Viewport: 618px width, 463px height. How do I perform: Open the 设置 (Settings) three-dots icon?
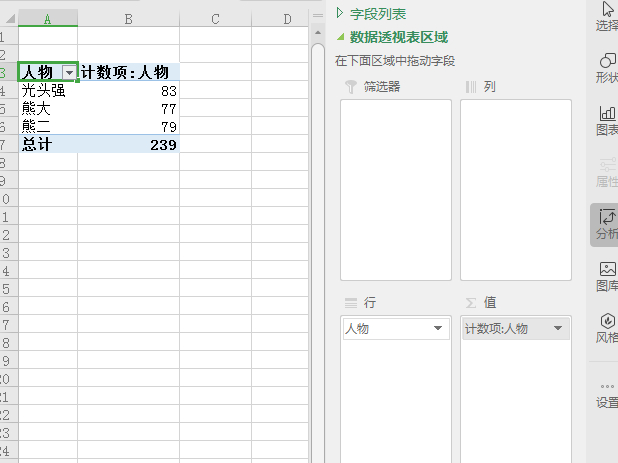[607, 386]
